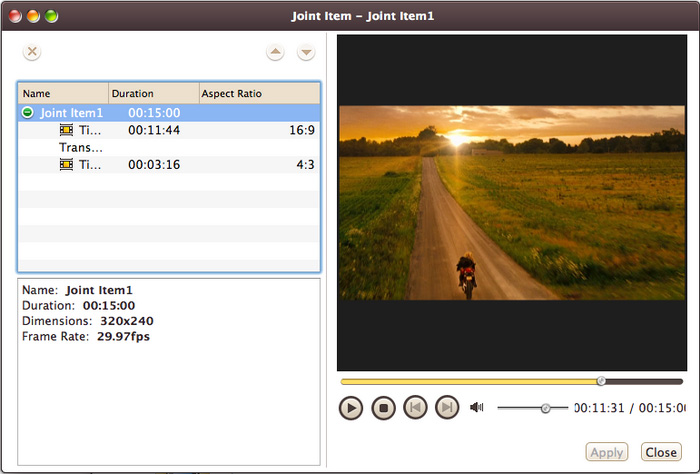This screenshot has width=700, height=474.
Task: Click the Apply button
Action: pyautogui.click(x=607, y=453)
